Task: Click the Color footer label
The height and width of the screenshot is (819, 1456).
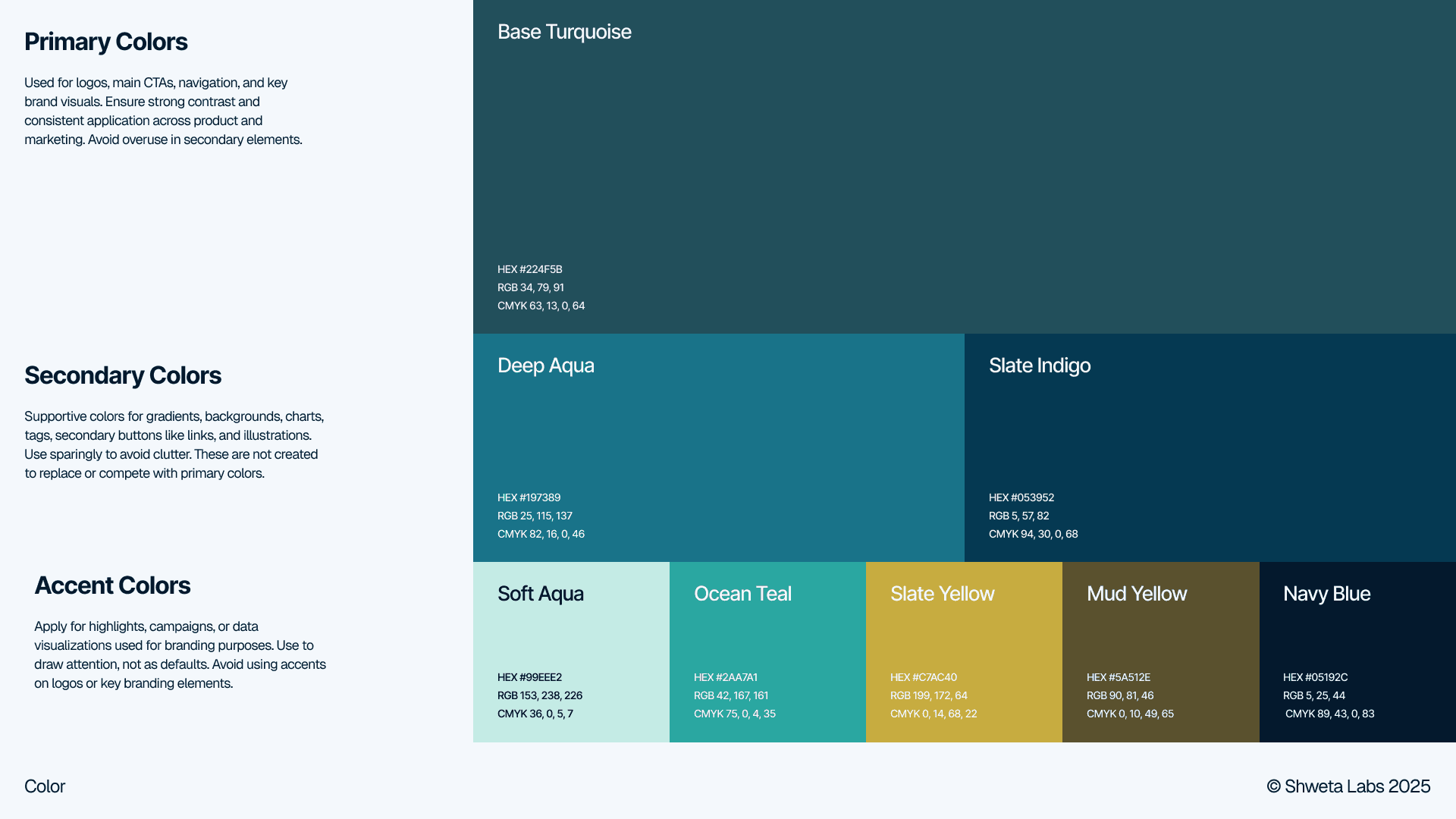Action: pyautogui.click(x=45, y=786)
